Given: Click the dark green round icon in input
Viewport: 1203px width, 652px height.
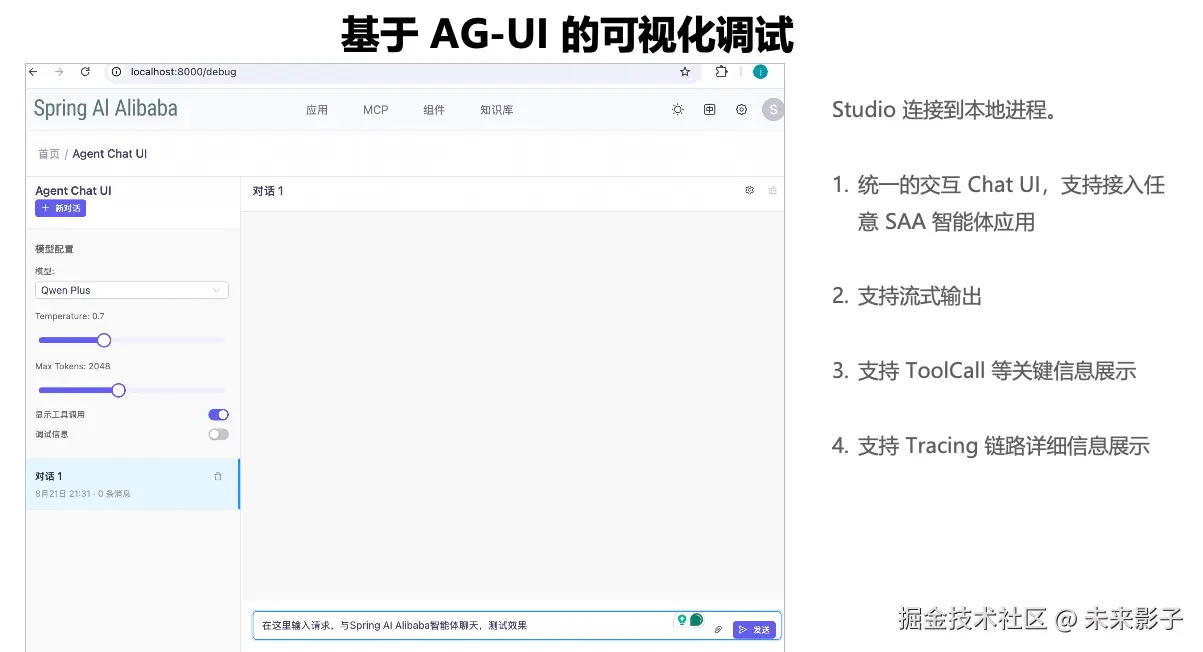Looking at the screenshot, I should click(696, 620).
